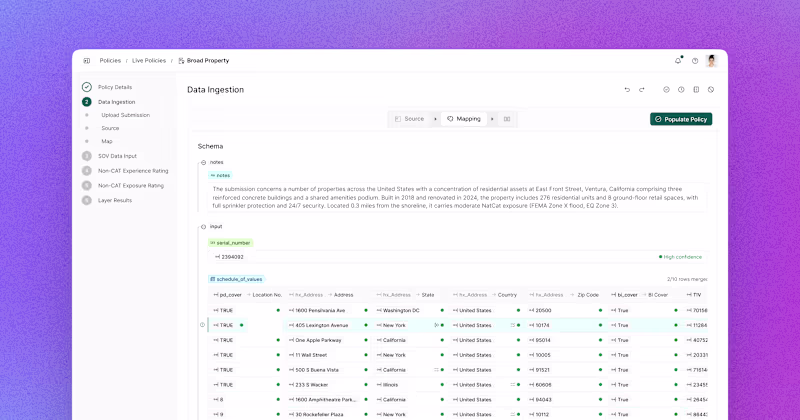Viewport: 800px width, 420px height.
Task: Open SOV Data Input step
Action: [117, 156]
